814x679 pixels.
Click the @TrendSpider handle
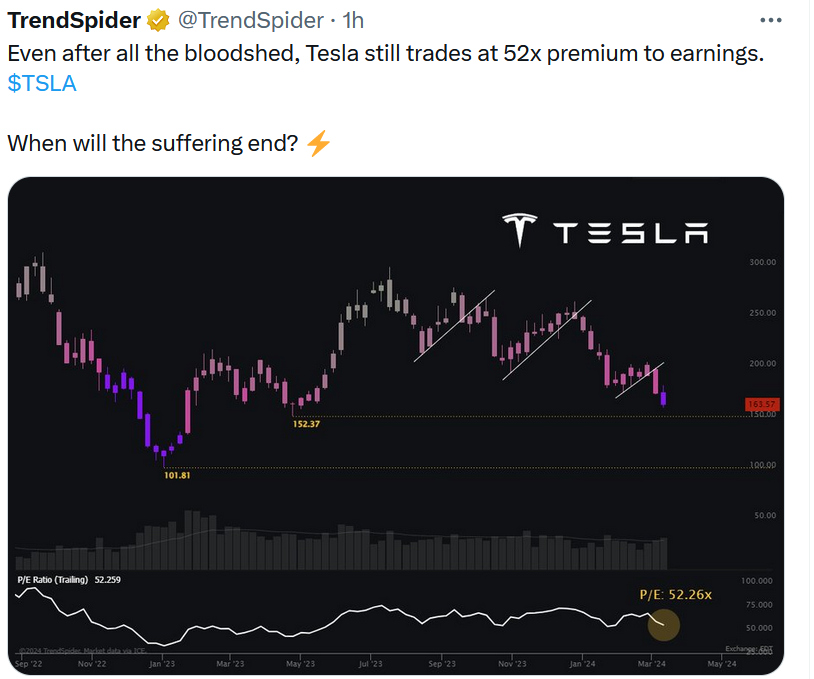click(x=251, y=21)
